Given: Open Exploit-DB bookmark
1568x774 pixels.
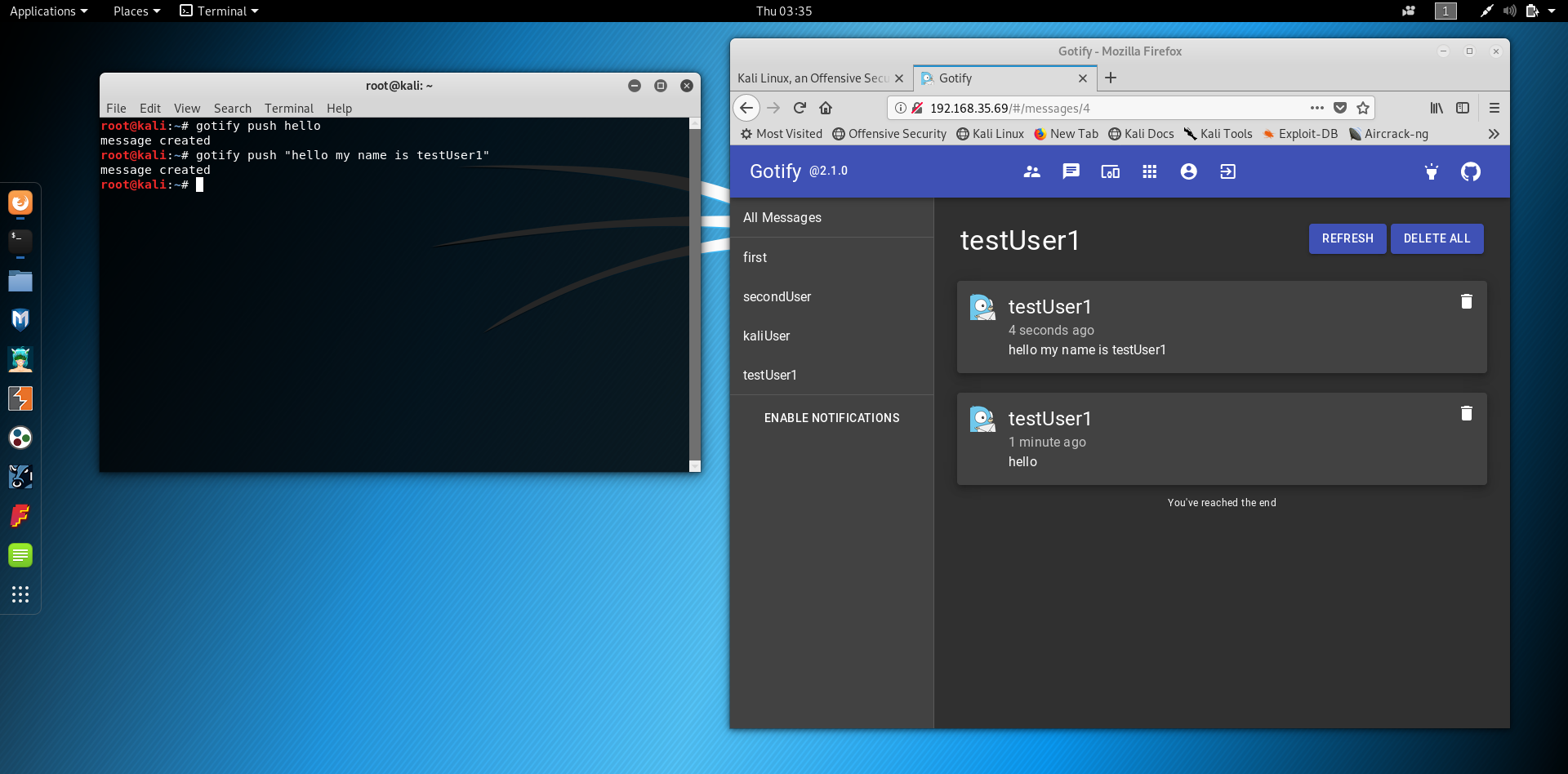Looking at the screenshot, I should [x=1300, y=134].
